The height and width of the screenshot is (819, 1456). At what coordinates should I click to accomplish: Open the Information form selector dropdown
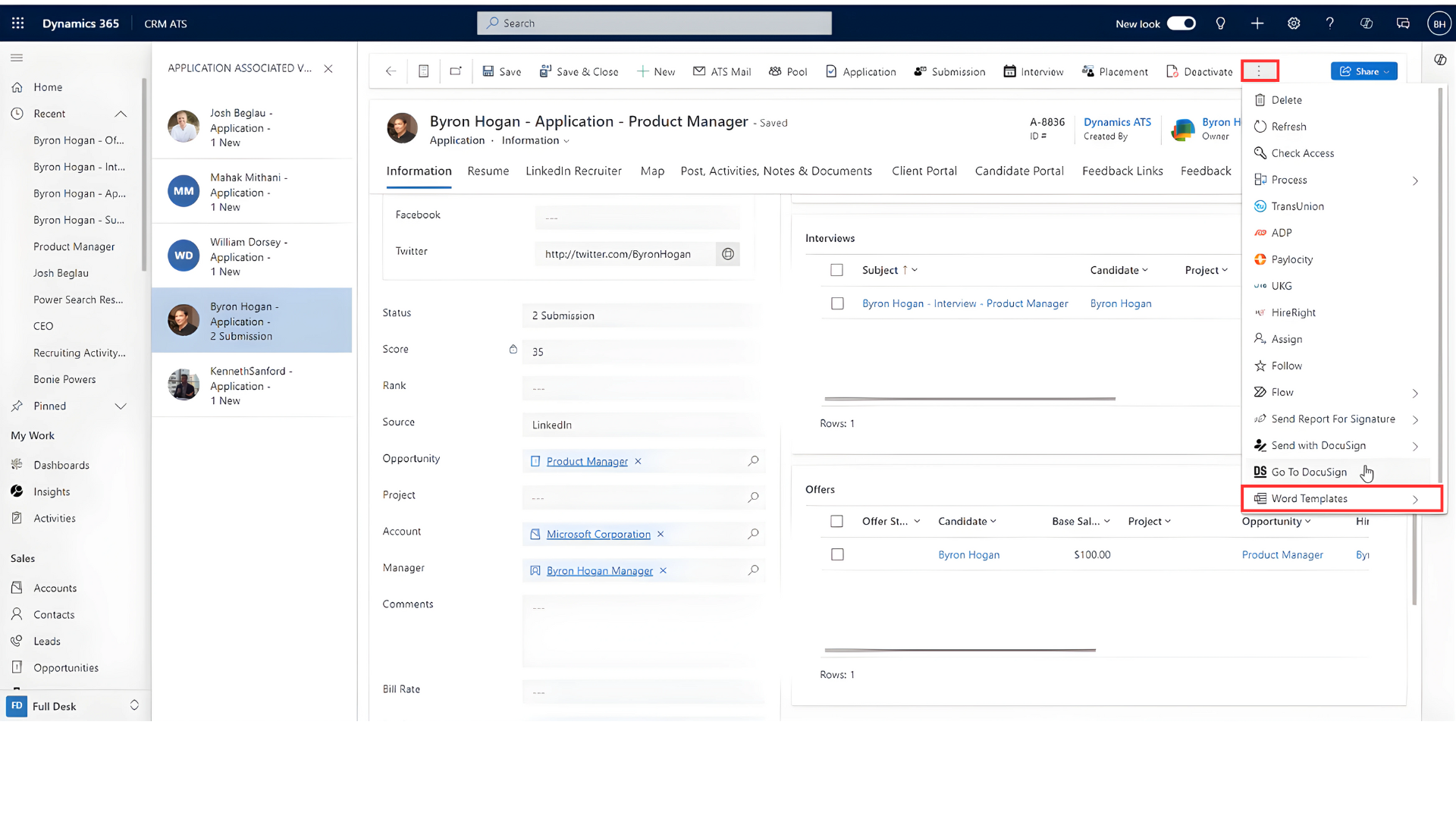tap(535, 140)
